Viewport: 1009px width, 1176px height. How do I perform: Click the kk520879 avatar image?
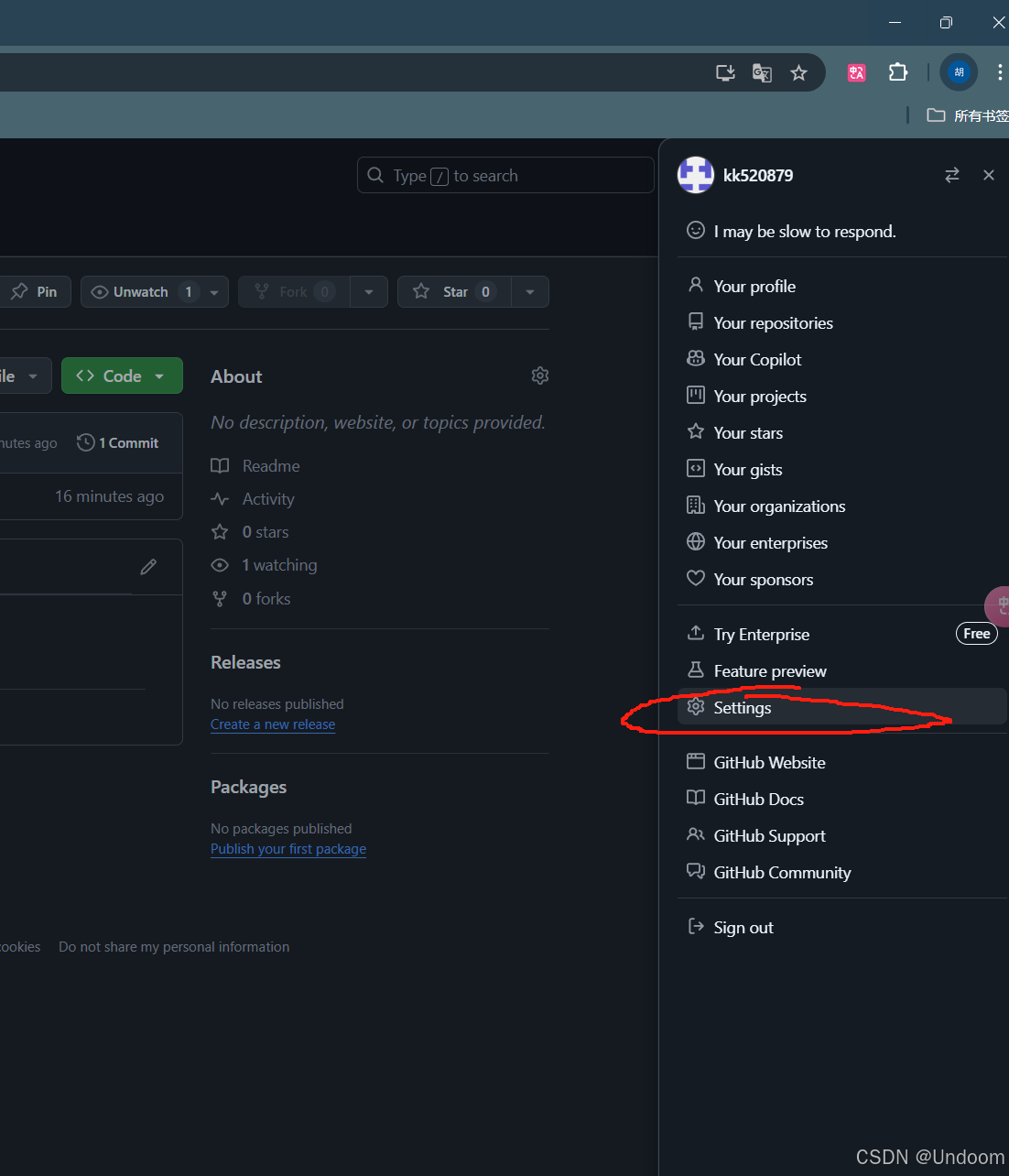tap(696, 175)
